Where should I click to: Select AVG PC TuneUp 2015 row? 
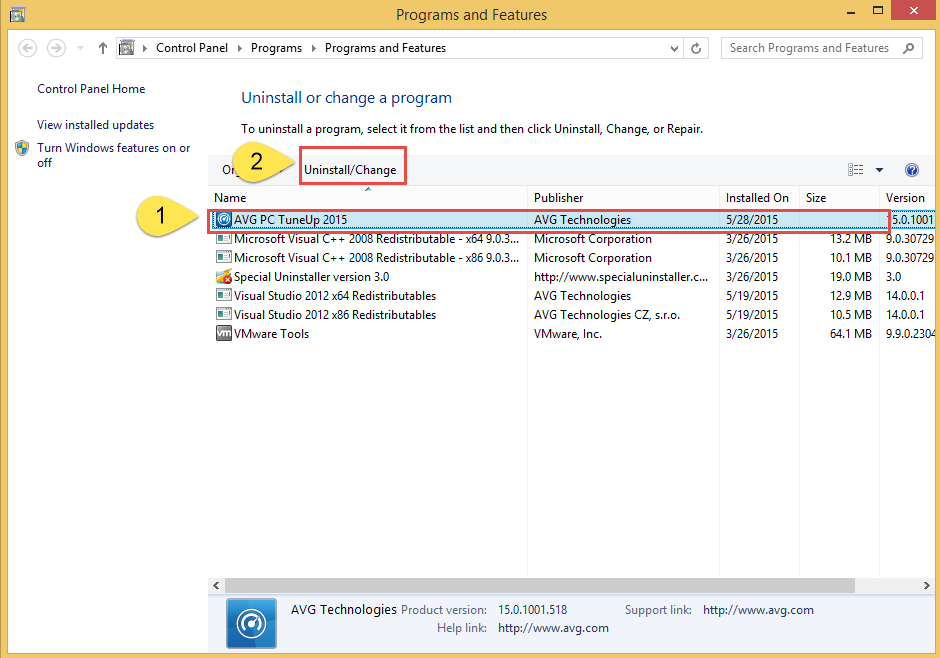coord(573,220)
